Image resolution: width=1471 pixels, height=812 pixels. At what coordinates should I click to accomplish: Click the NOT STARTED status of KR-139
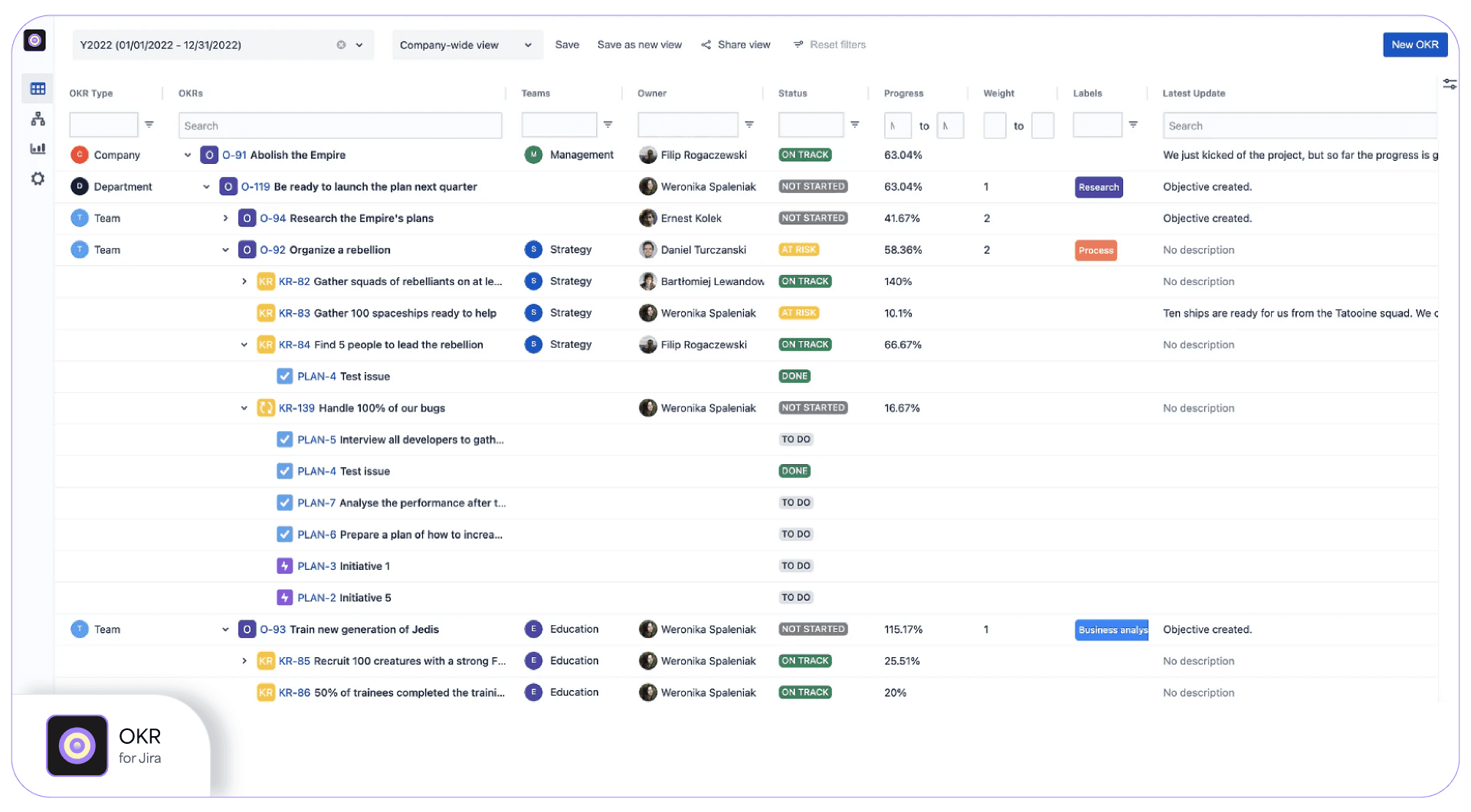pyautogui.click(x=813, y=408)
